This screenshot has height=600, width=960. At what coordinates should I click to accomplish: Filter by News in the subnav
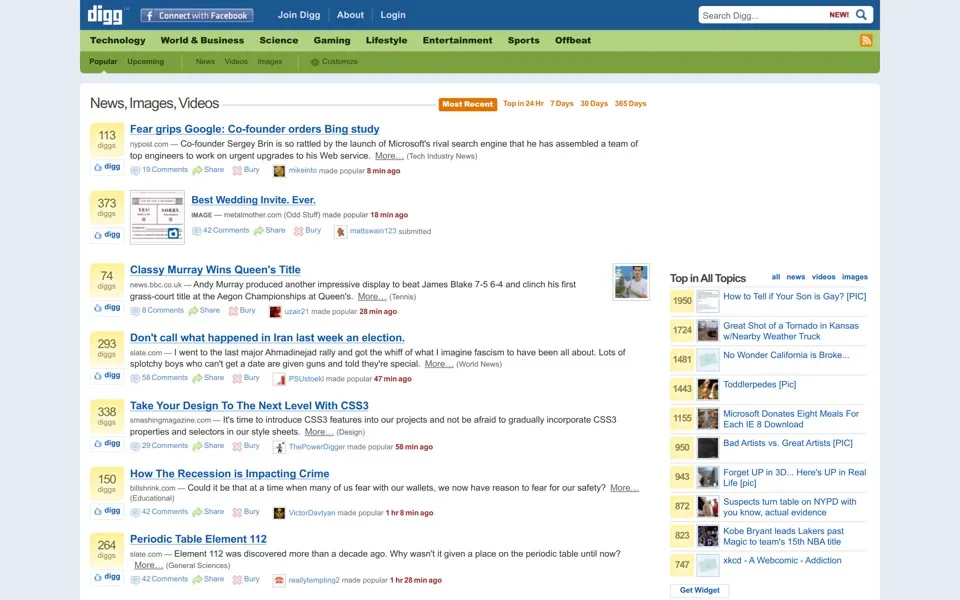(x=205, y=62)
